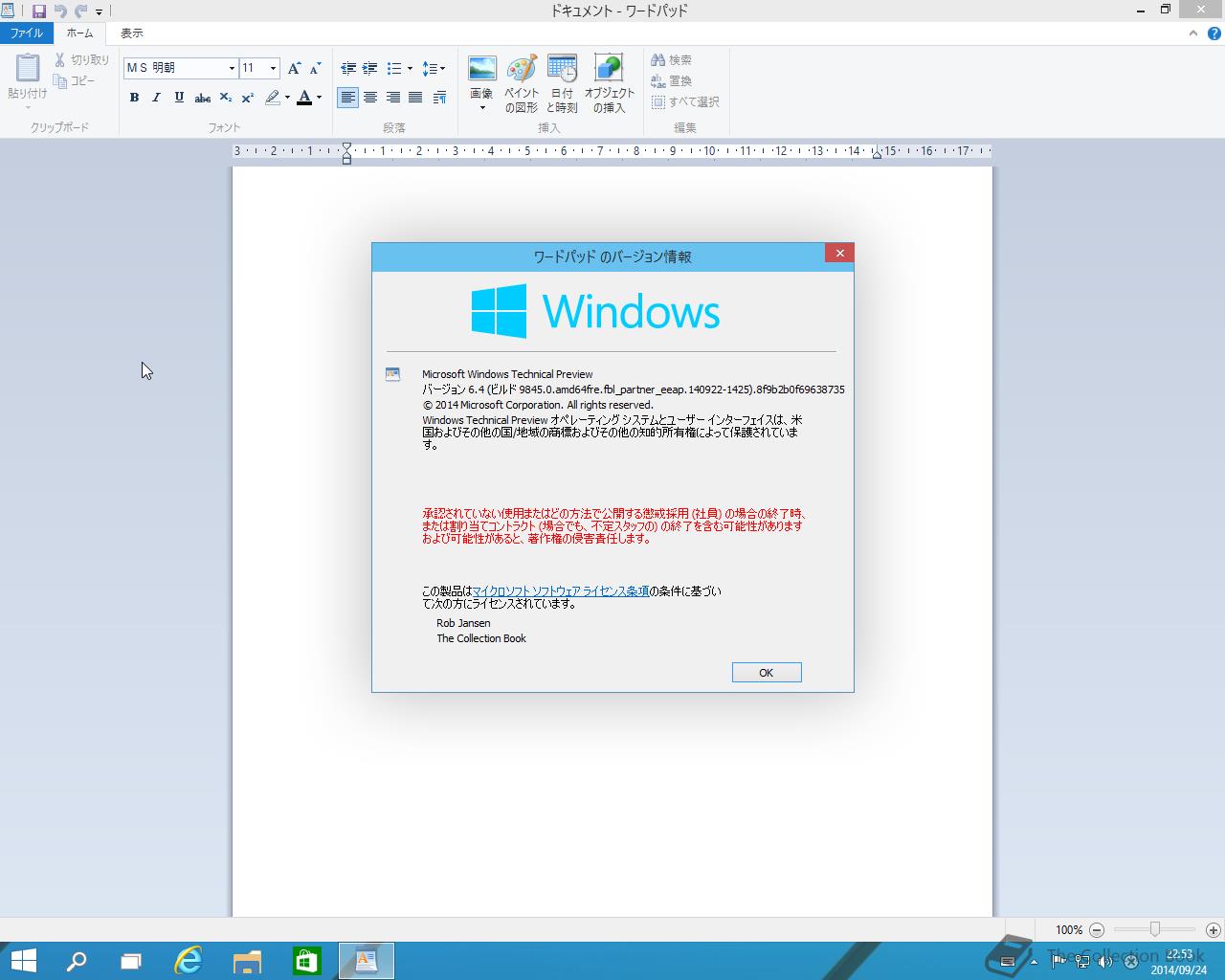Click the grow font icon
The height and width of the screenshot is (980, 1225).
pyautogui.click(x=295, y=68)
